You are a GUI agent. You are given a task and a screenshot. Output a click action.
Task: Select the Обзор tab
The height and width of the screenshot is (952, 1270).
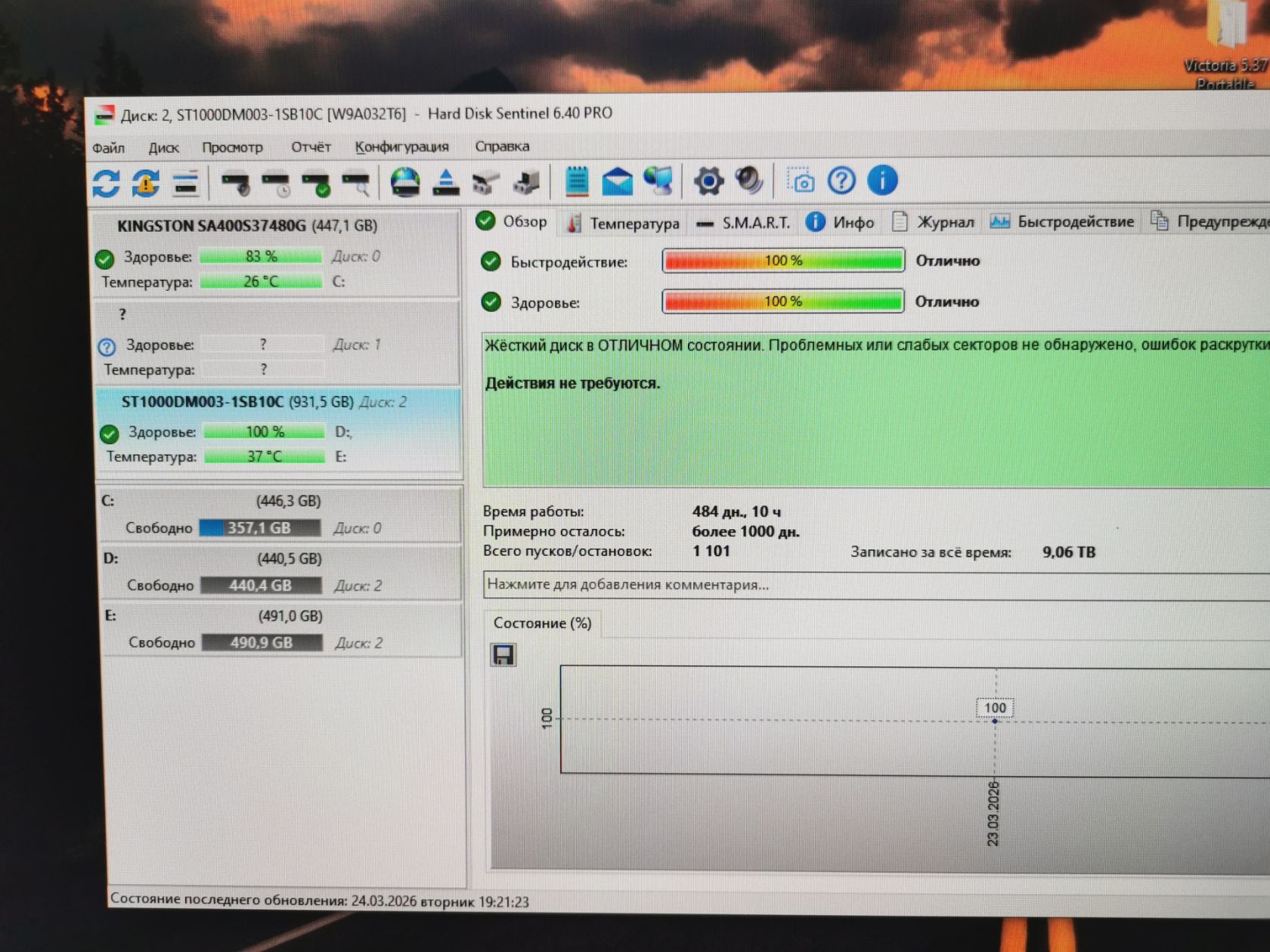[x=512, y=221]
